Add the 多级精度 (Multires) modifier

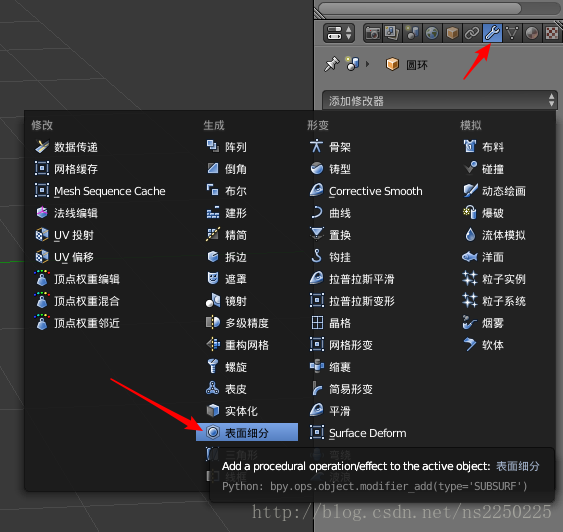coord(237,323)
